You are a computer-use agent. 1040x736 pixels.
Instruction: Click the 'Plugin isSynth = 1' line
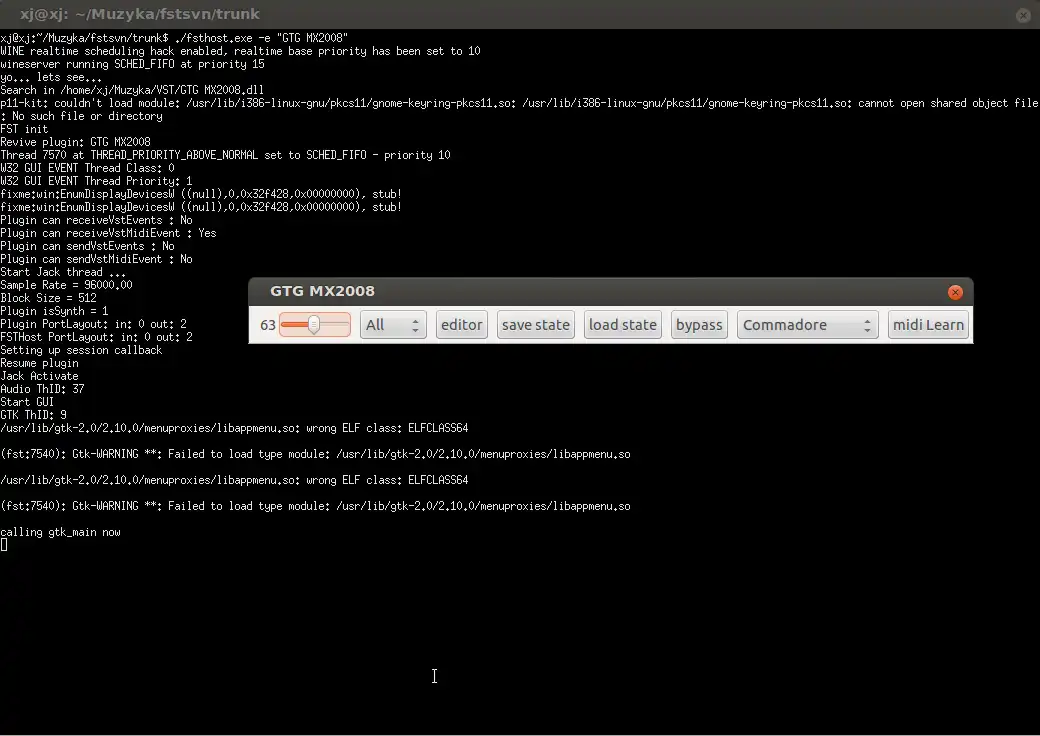click(54, 311)
